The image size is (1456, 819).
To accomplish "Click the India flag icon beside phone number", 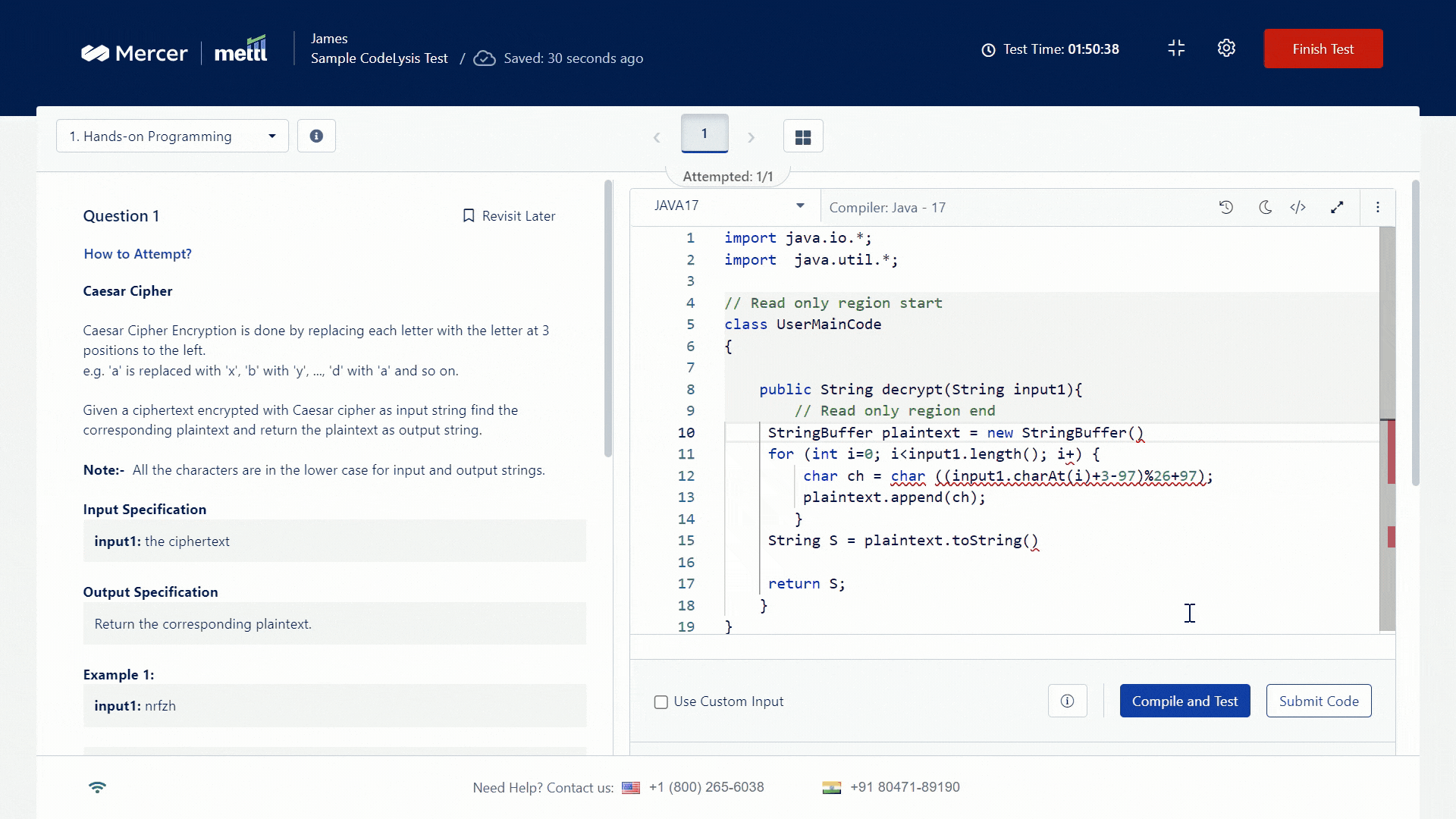I will [x=831, y=788].
